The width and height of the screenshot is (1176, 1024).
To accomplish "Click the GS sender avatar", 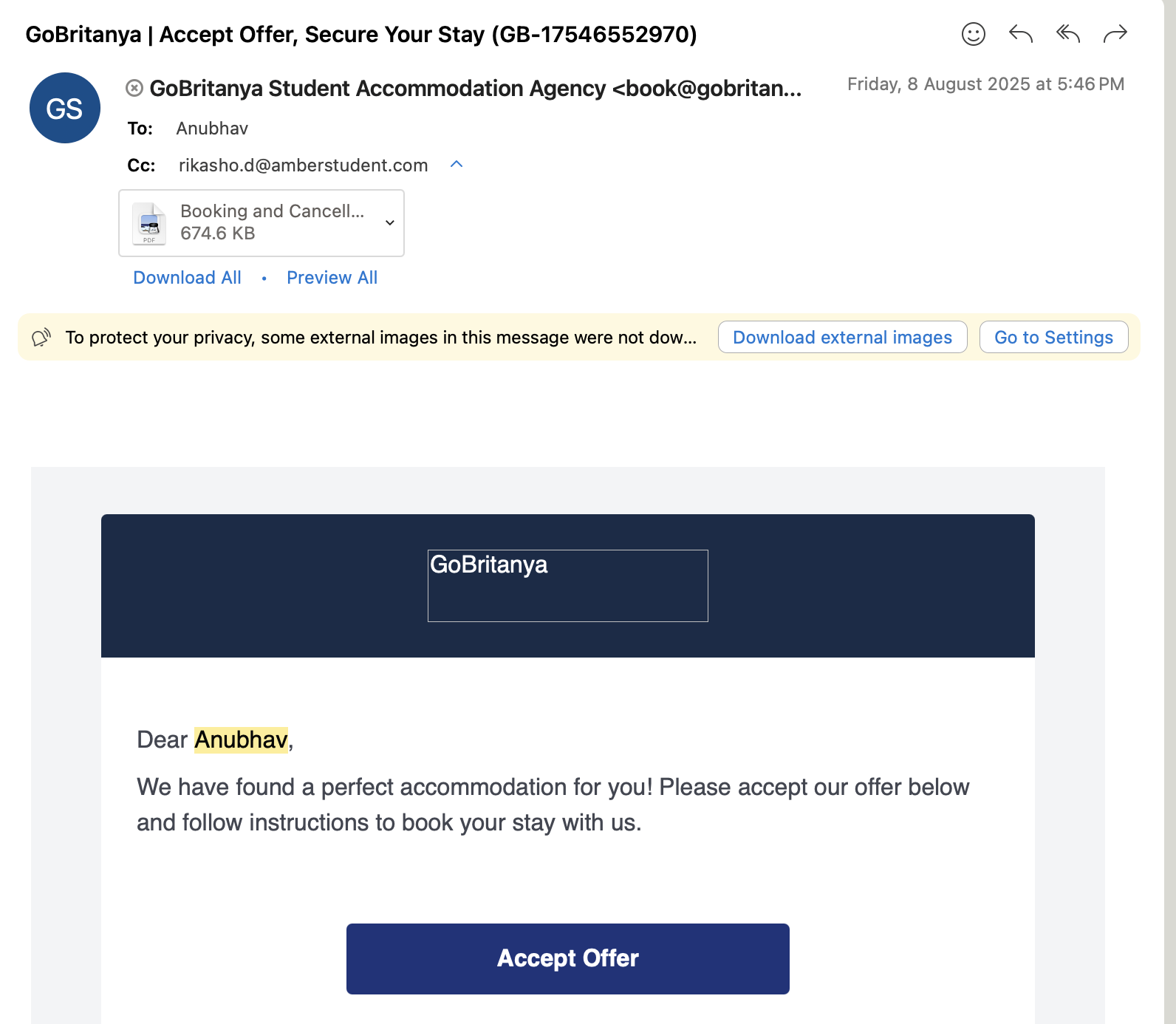I will click(x=65, y=108).
